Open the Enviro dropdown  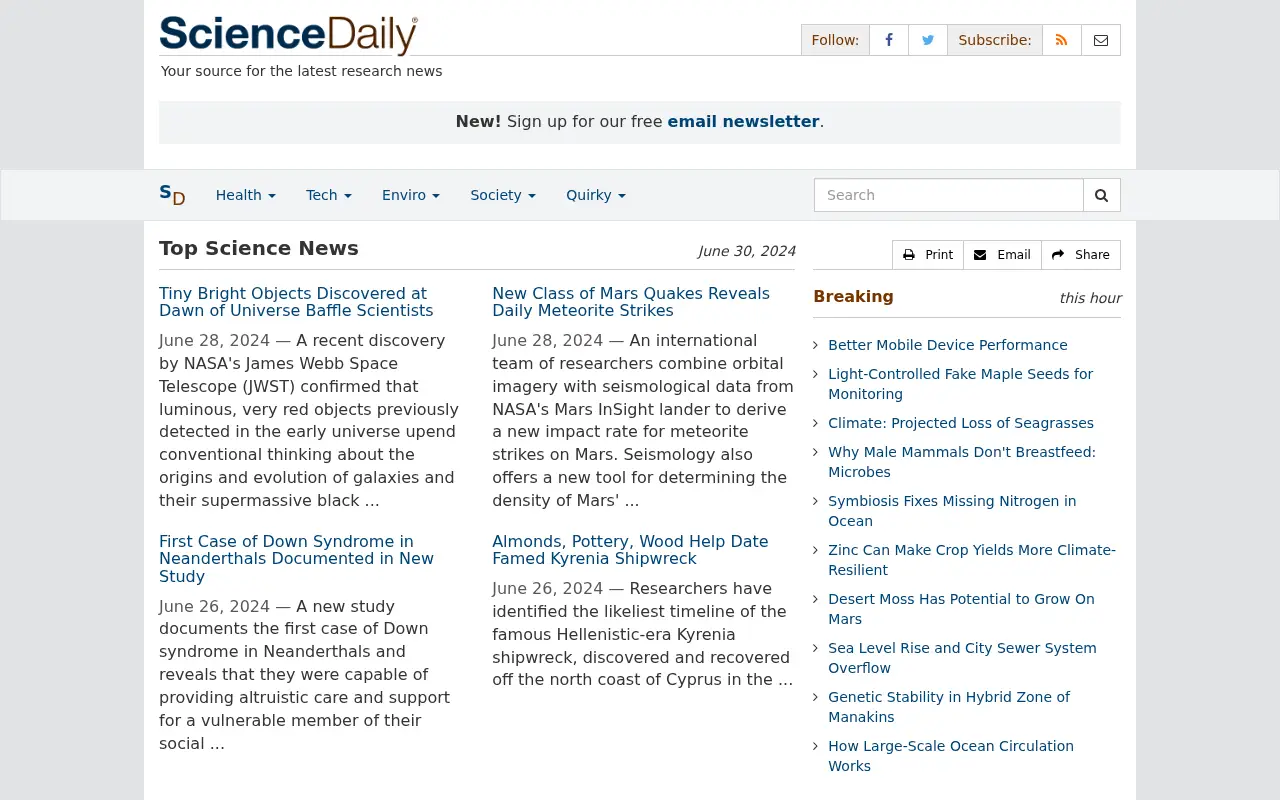(411, 195)
